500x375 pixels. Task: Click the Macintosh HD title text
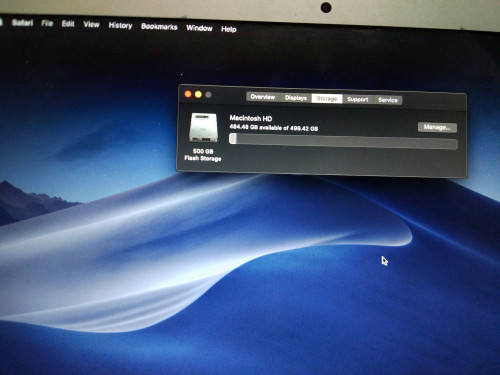251,118
